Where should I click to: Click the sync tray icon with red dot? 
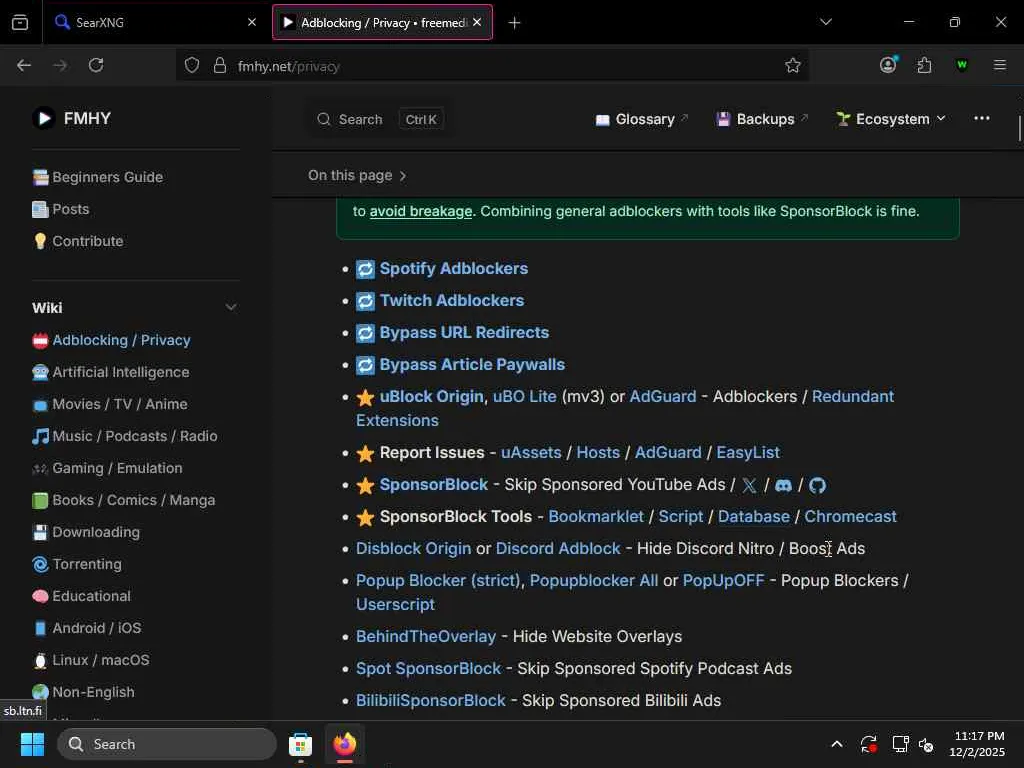[x=869, y=744]
